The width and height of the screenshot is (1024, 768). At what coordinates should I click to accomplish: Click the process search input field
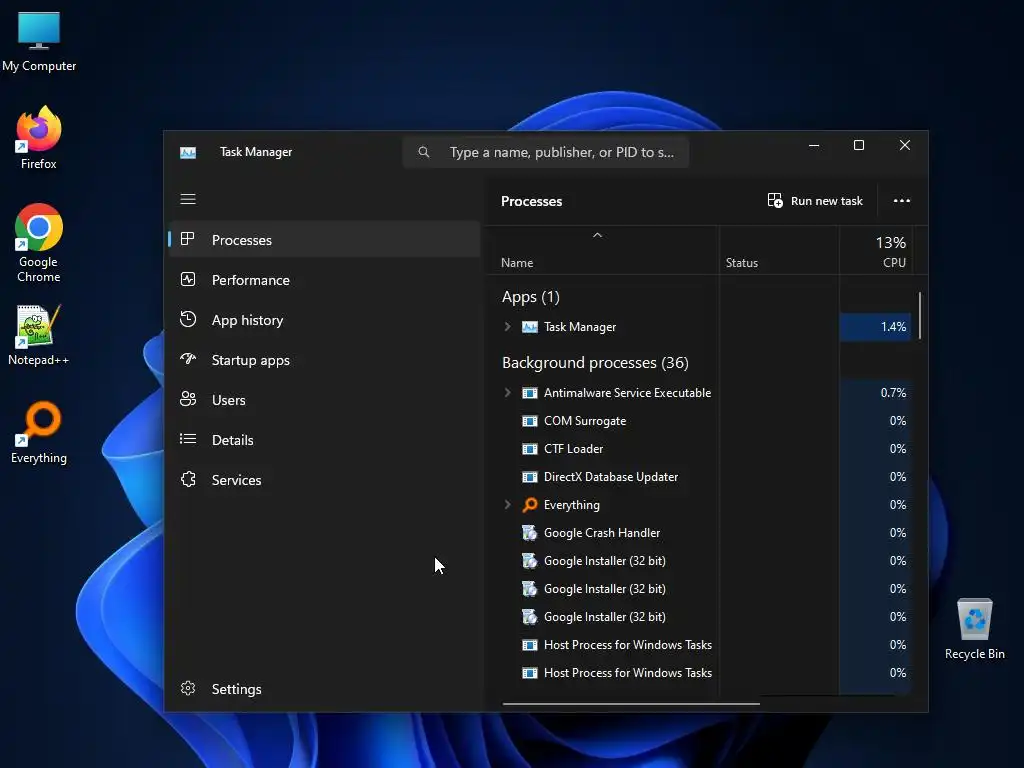546,152
